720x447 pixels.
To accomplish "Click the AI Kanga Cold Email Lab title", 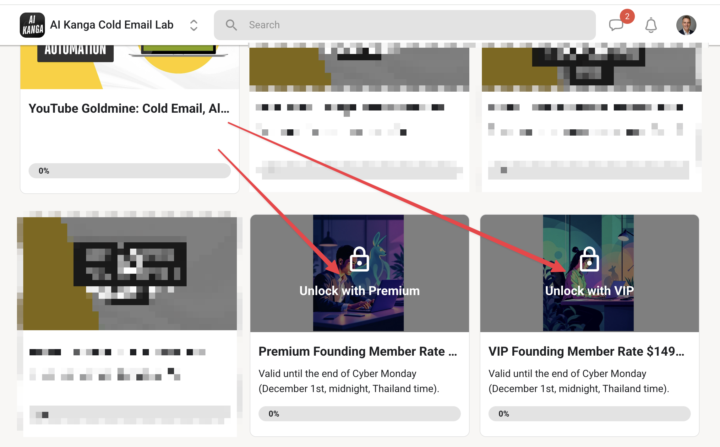I will pos(112,25).
